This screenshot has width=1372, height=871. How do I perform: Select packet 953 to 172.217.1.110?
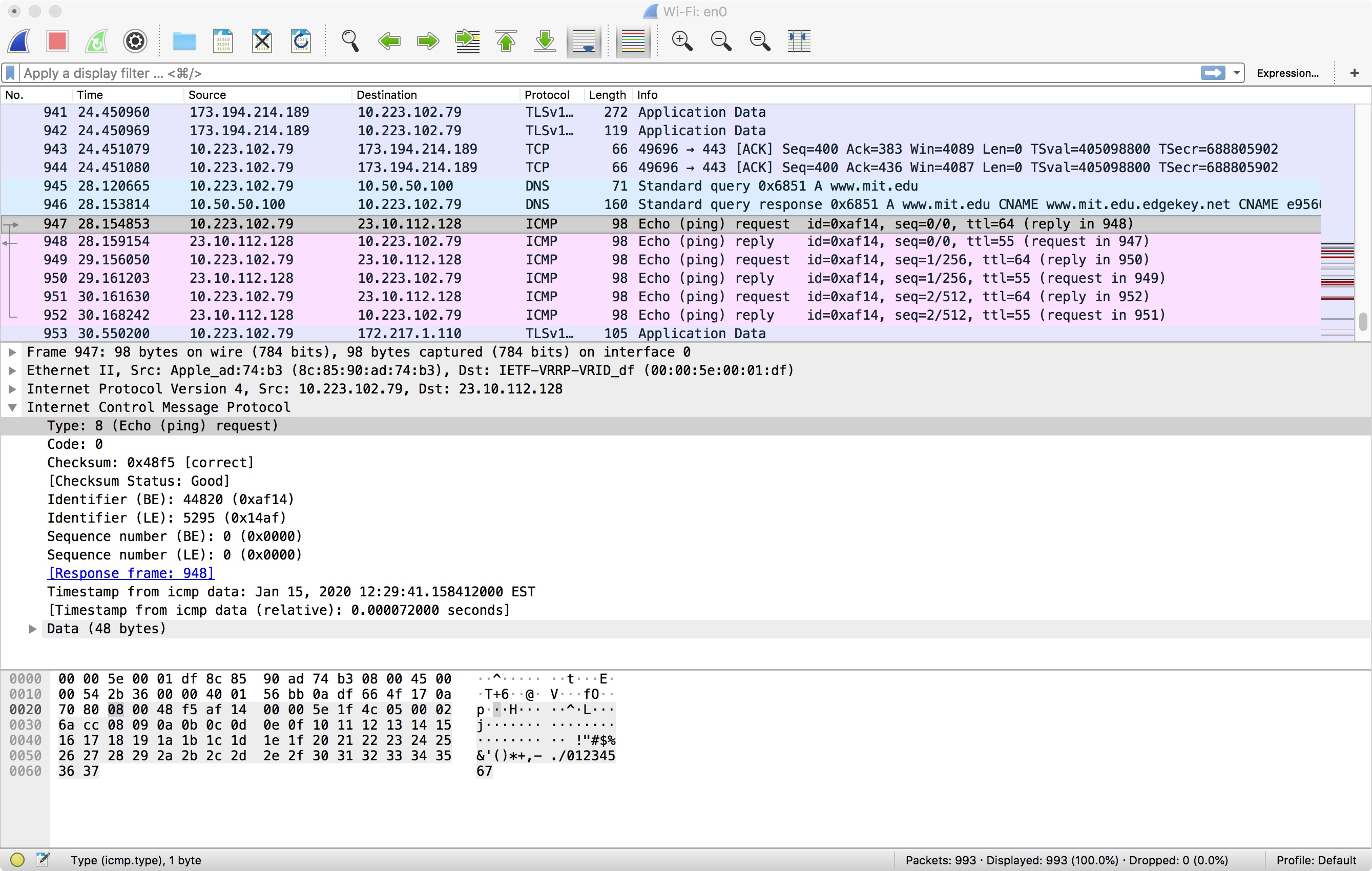(x=660, y=334)
